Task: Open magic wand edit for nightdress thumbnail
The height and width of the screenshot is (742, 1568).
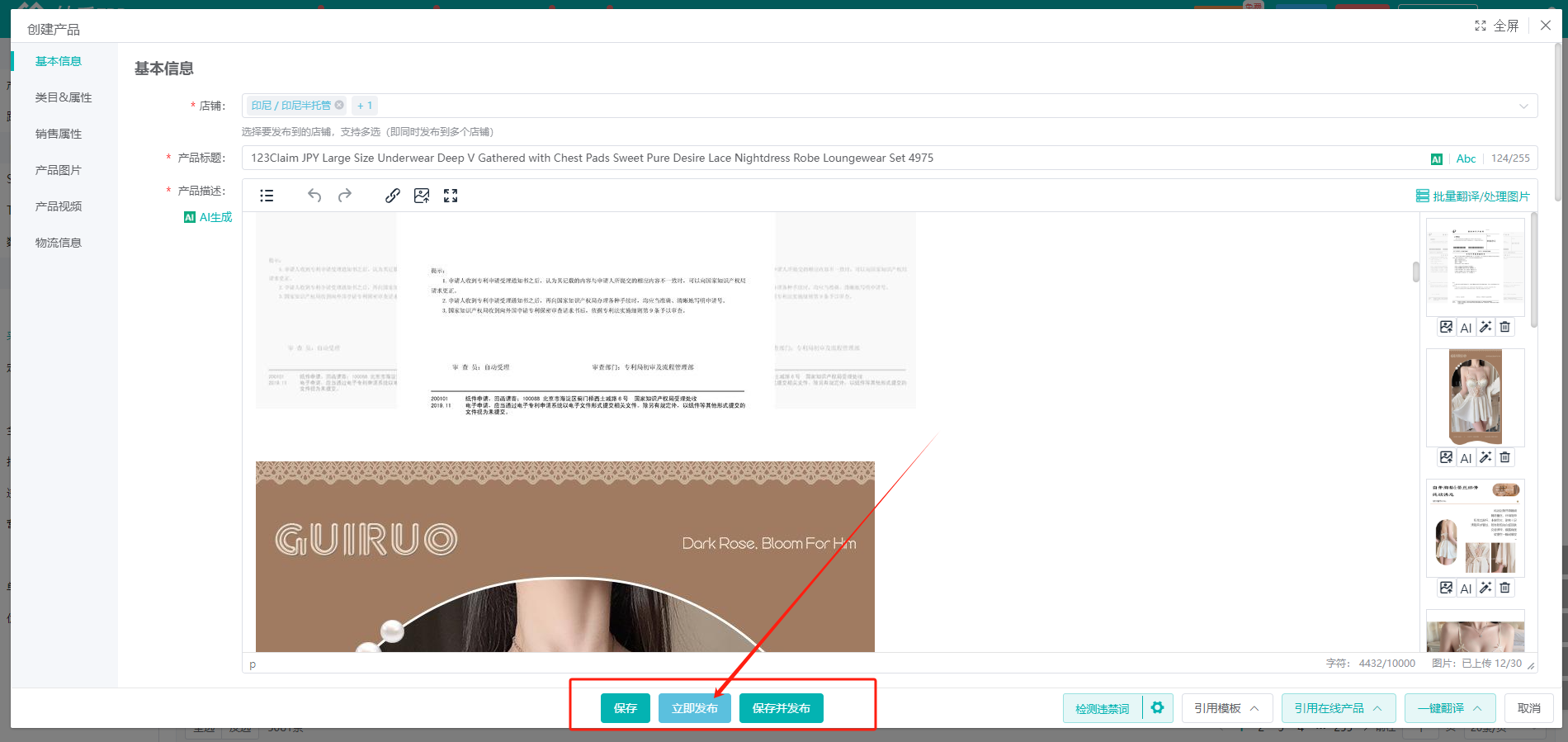Action: (1485, 457)
